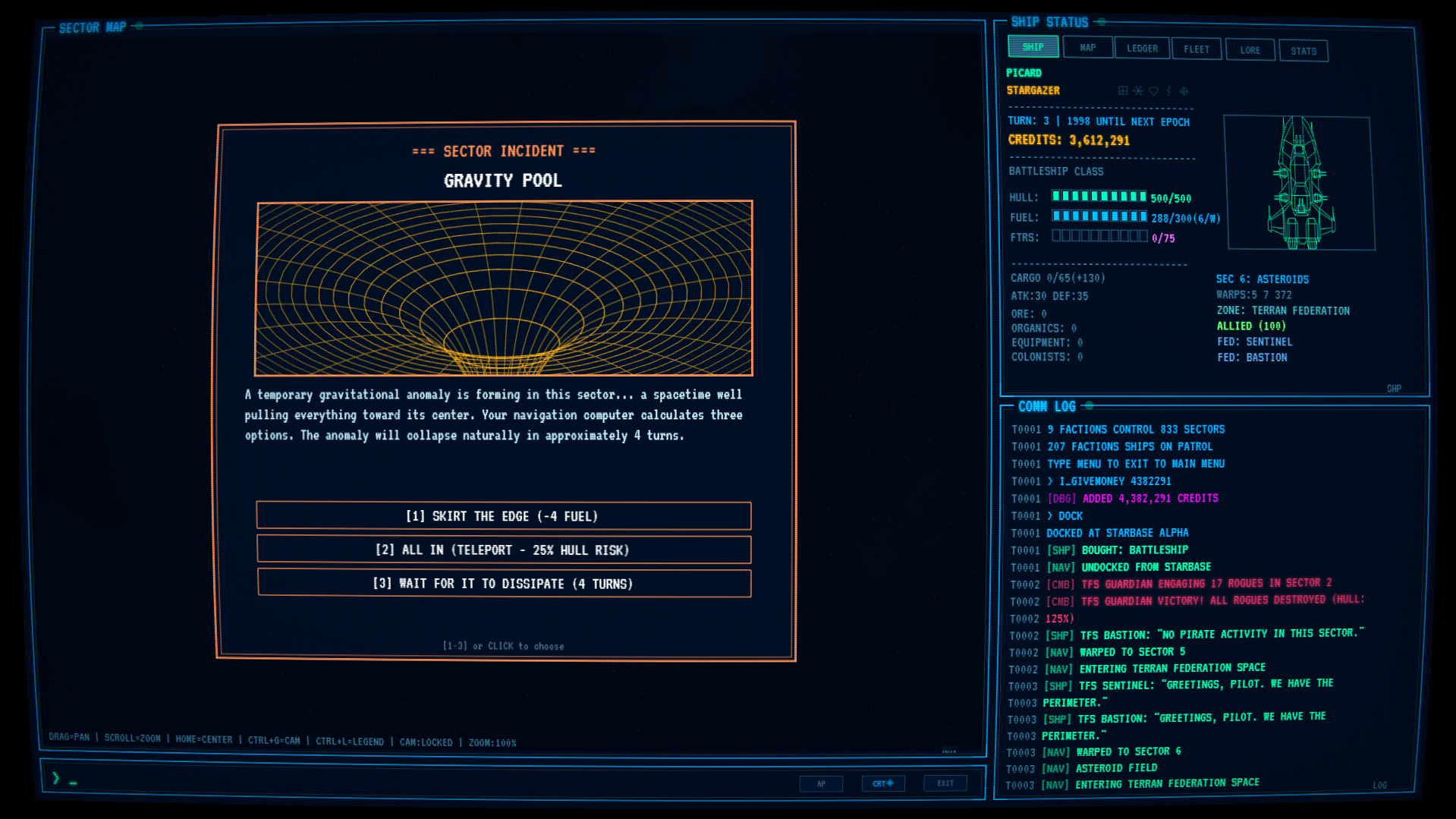Screen dimensions: 1456x819
Task: Click the FTRS fighters bar
Action: [1099, 236]
